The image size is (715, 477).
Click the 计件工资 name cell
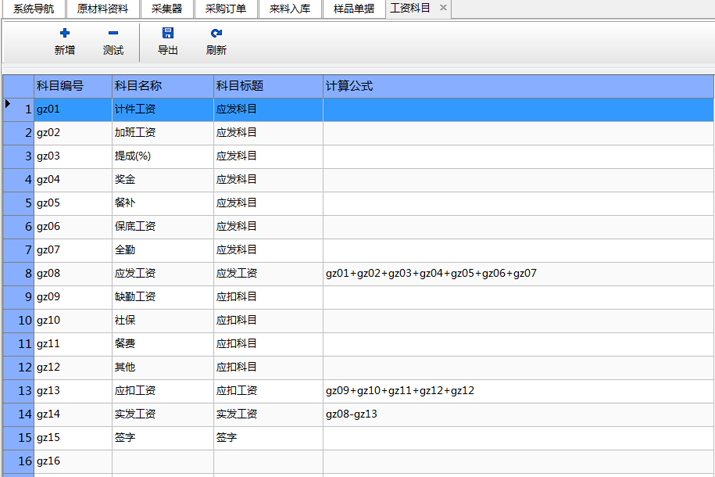163,109
